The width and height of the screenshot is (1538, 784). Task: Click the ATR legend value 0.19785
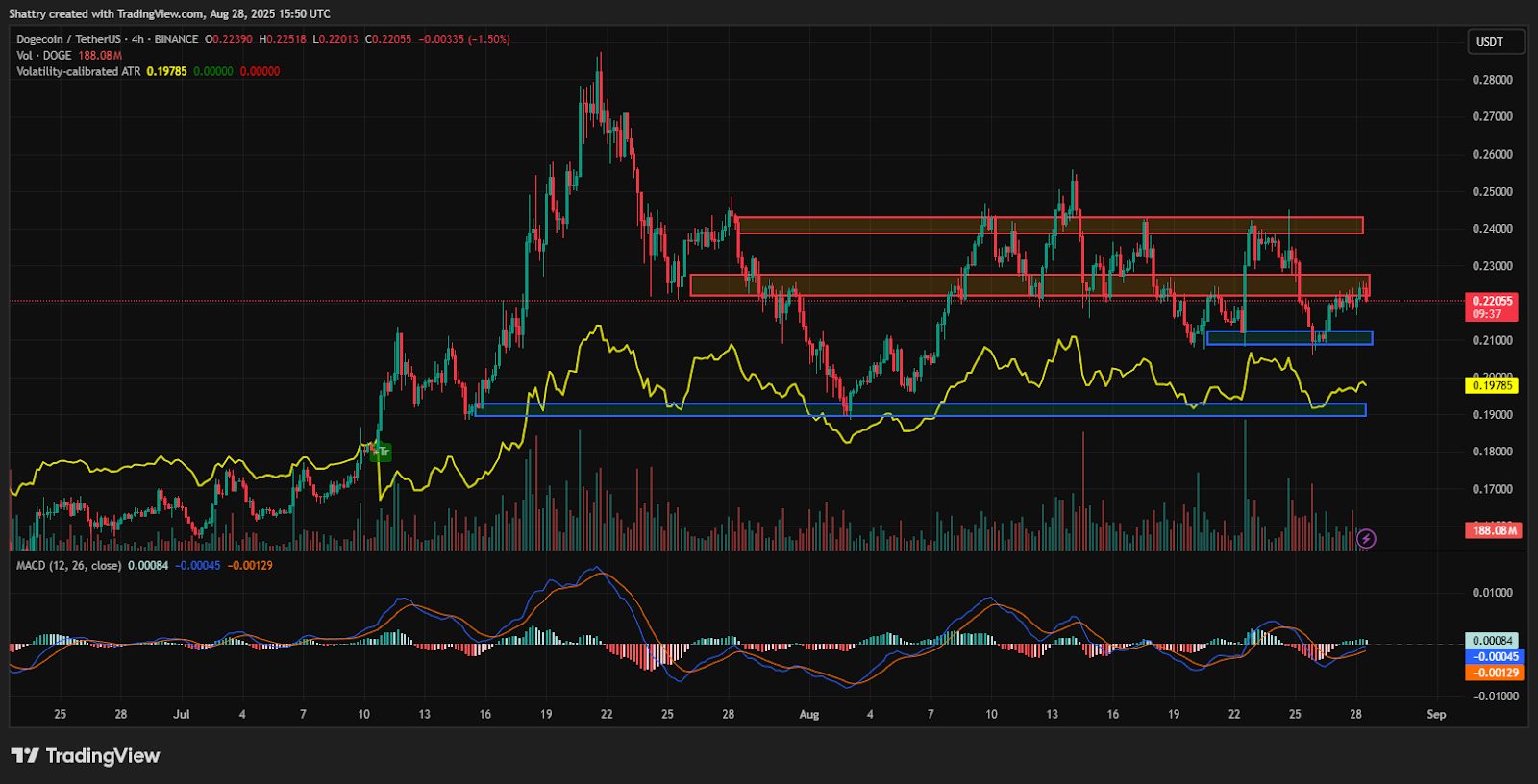166,71
